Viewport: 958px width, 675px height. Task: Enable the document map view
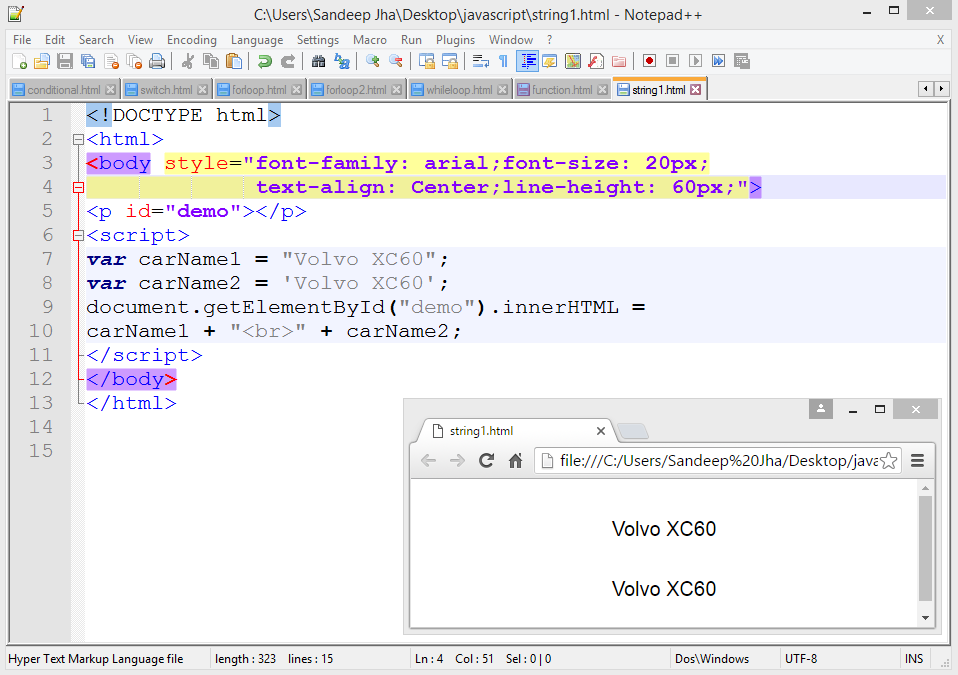(572, 61)
